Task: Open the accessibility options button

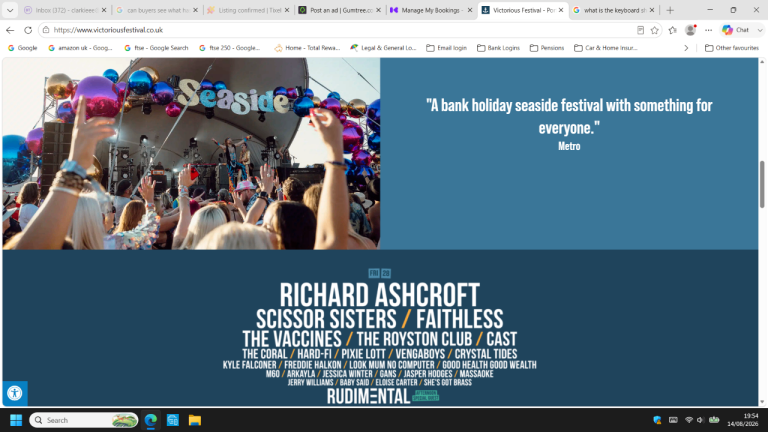Action: (15, 393)
